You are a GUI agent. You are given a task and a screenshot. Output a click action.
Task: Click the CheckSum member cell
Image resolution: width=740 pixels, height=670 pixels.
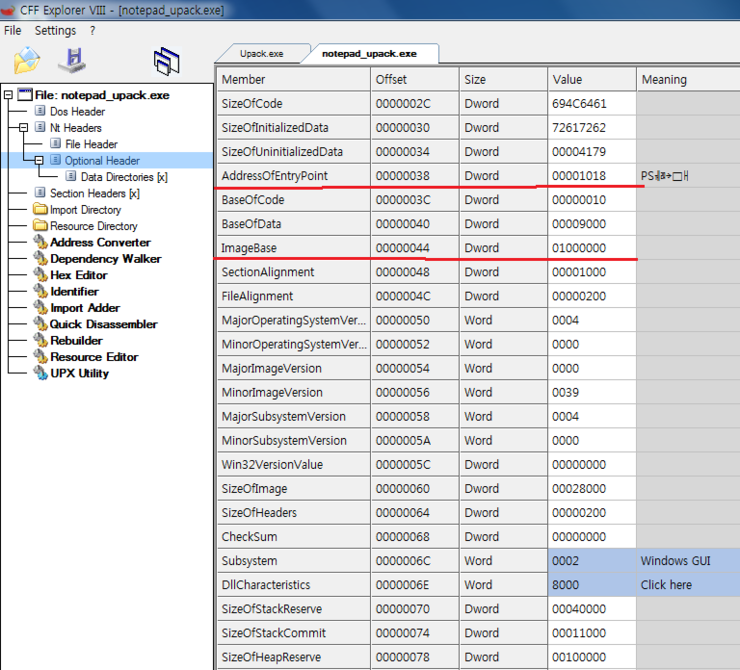(294, 536)
